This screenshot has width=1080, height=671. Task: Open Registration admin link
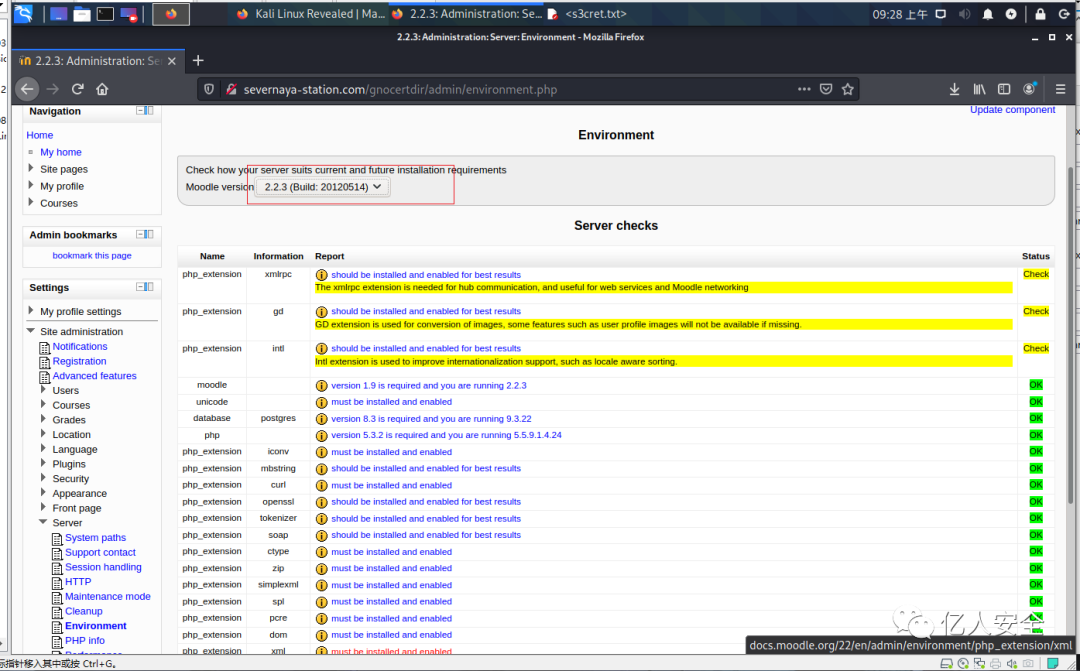[79, 361]
